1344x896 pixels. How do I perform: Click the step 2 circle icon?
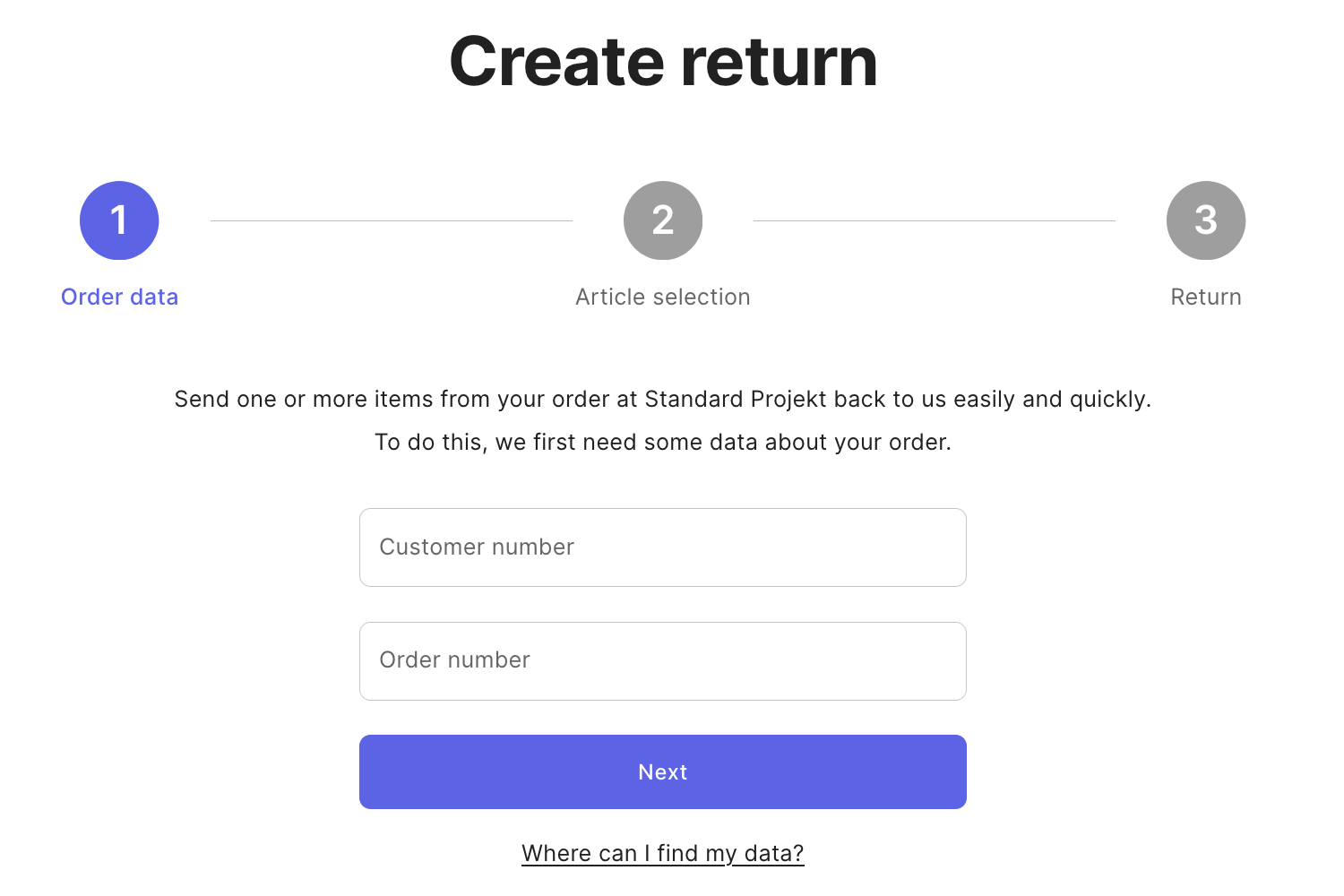click(663, 220)
